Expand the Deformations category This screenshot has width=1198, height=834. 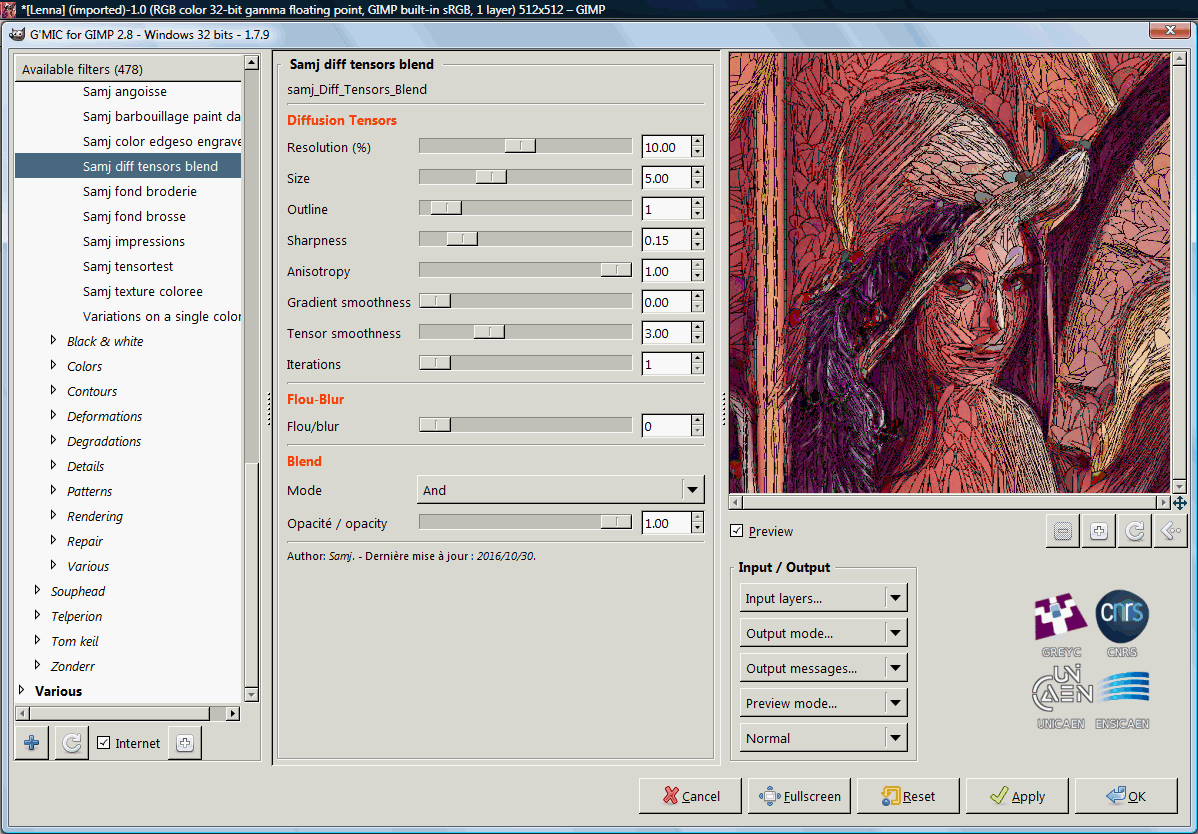[x=53, y=415]
